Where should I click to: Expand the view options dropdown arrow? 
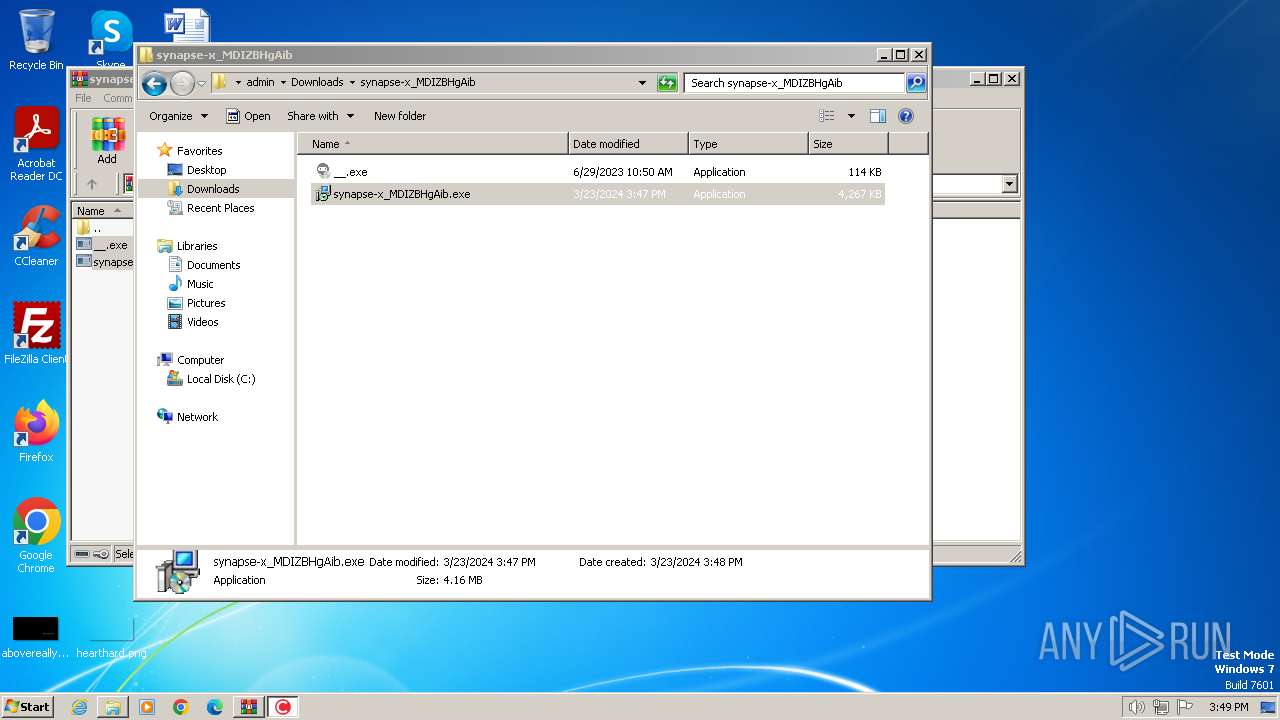click(851, 116)
